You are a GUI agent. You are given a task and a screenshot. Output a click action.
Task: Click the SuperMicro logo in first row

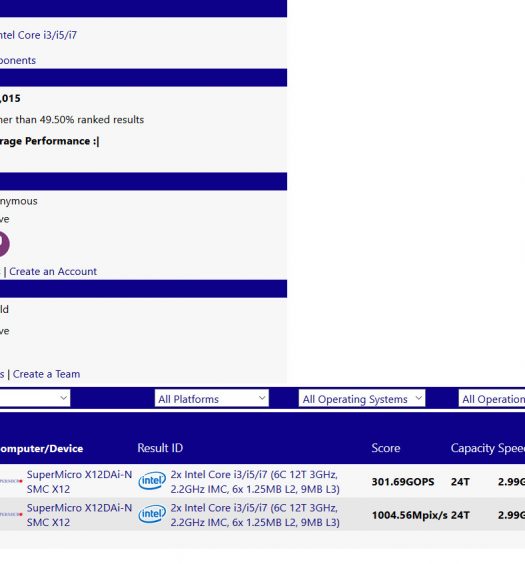click(x=11, y=481)
